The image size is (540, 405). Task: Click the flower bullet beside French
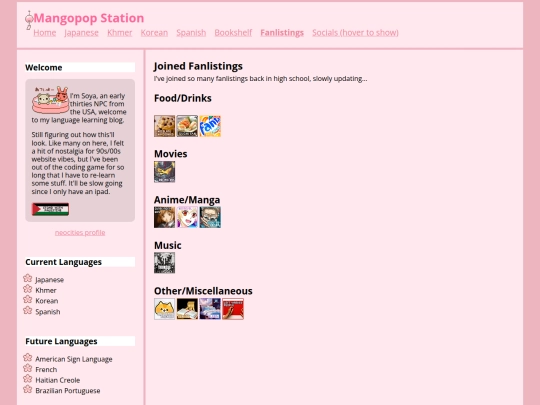click(28, 368)
